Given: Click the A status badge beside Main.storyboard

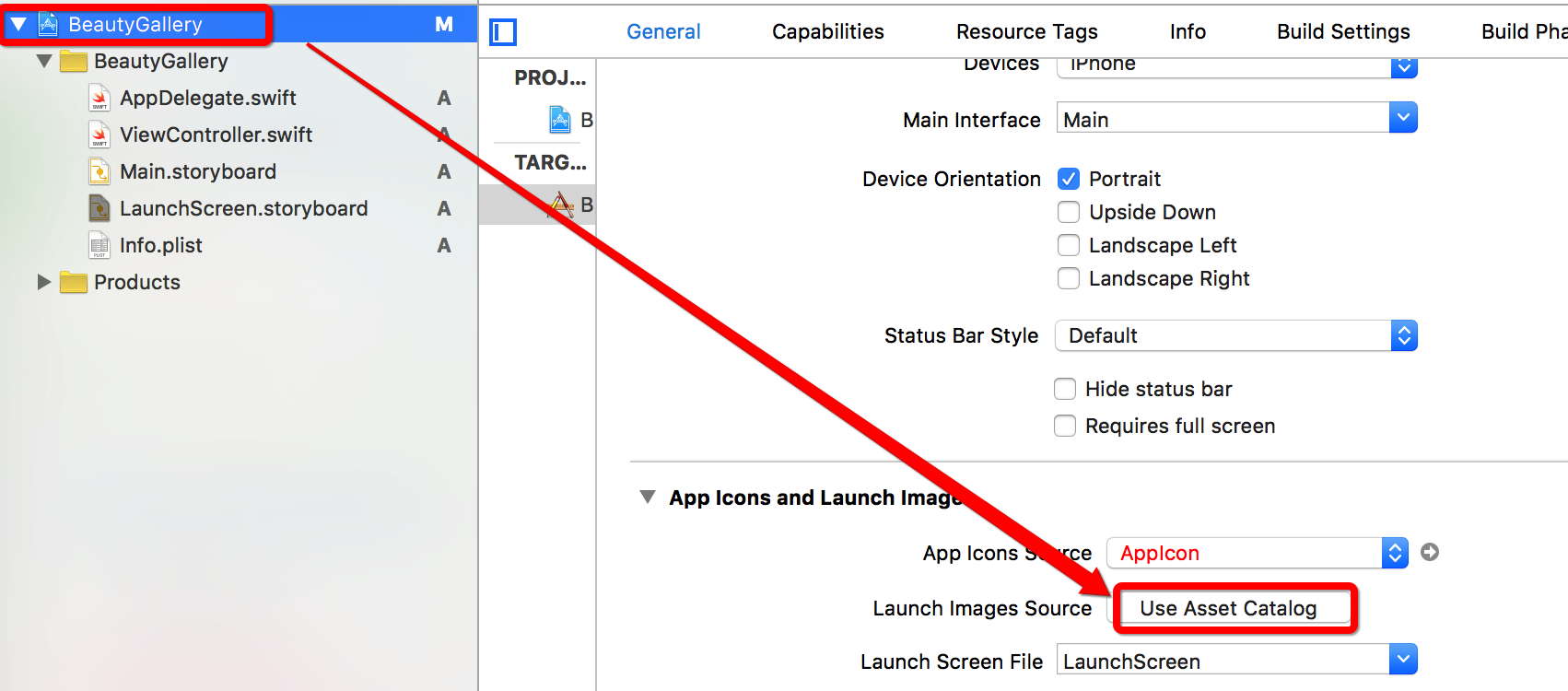Looking at the screenshot, I should [x=444, y=171].
